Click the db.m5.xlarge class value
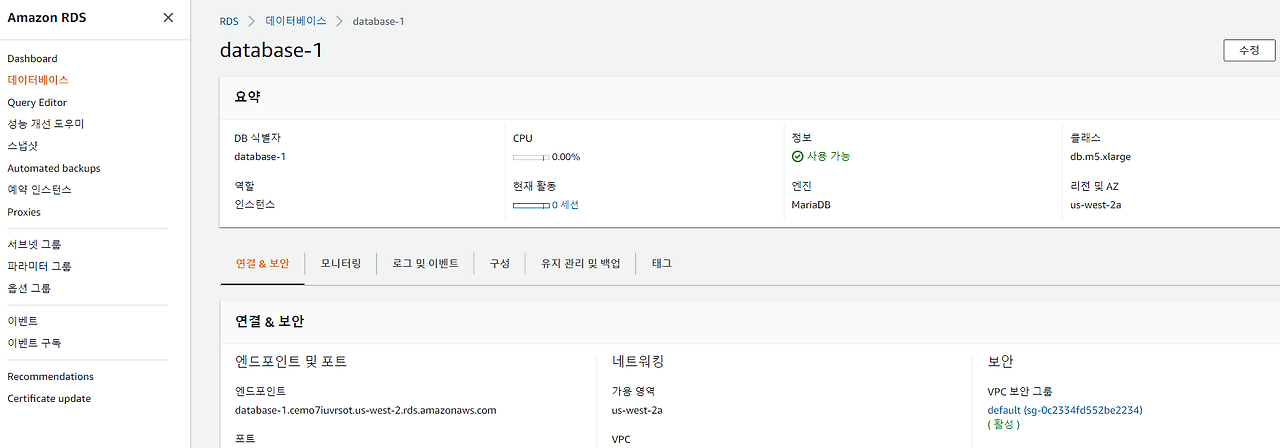The height and width of the screenshot is (448, 1280). 1100,157
